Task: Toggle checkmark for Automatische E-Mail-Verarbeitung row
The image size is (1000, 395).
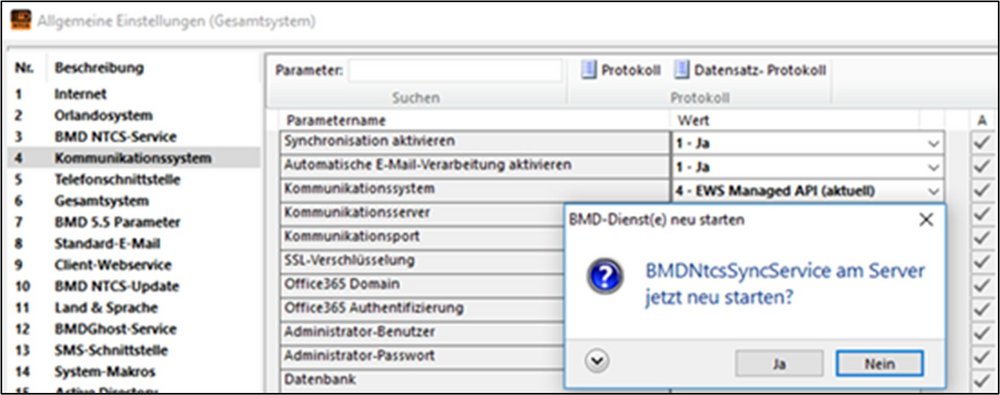Action: coord(981,167)
